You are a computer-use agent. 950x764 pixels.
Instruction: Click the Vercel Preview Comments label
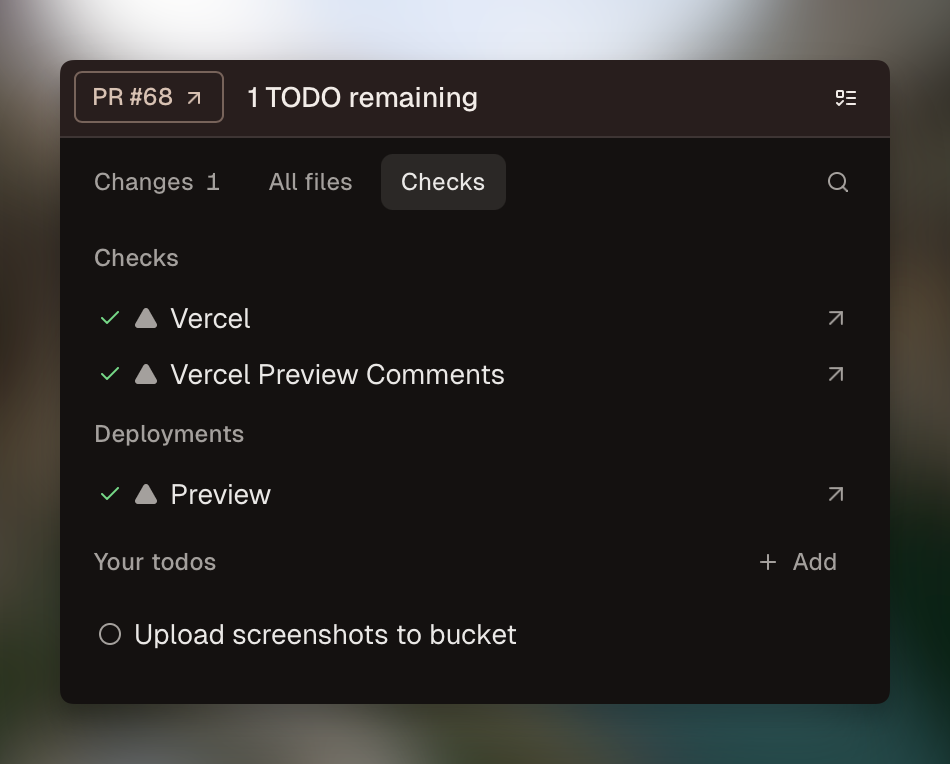point(337,374)
